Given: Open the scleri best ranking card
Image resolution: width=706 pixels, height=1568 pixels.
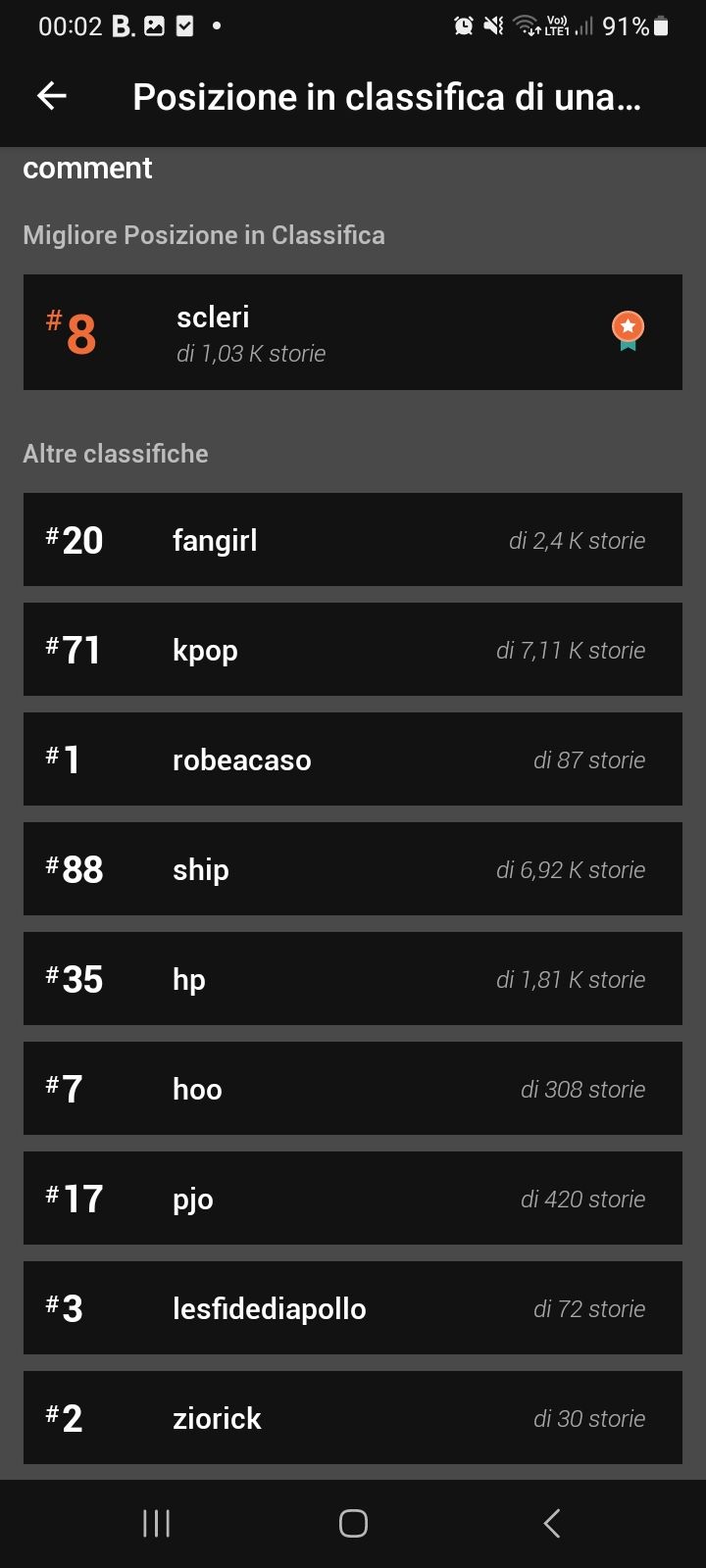Looking at the screenshot, I should click(x=353, y=332).
